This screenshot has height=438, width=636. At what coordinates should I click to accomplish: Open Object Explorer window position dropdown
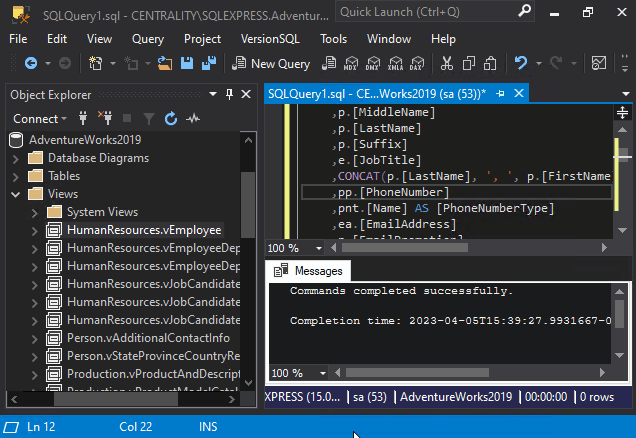[213, 94]
